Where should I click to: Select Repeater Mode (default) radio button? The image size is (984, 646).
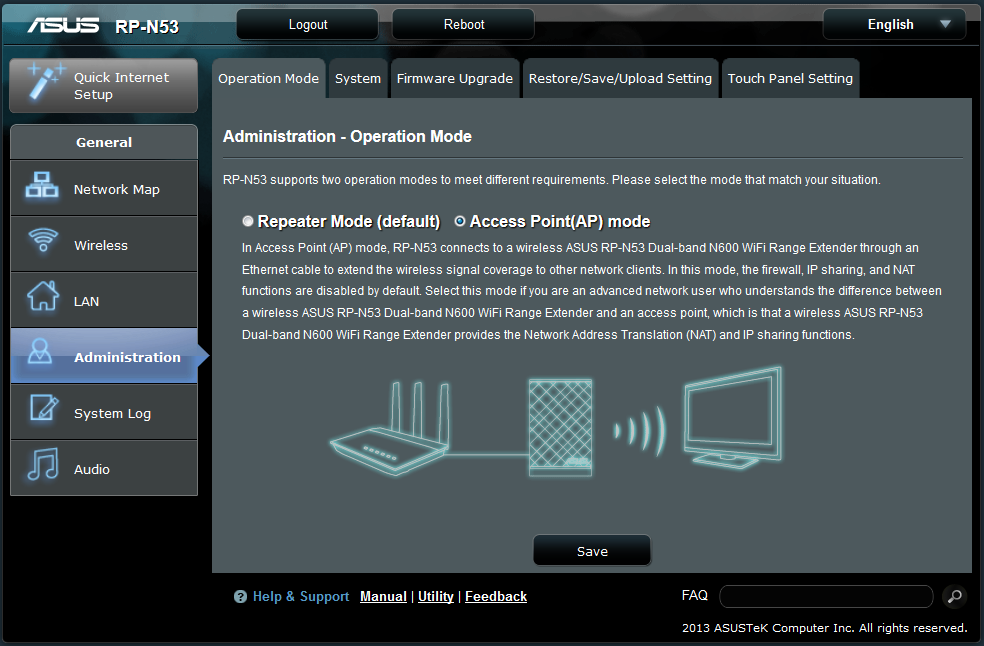(x=248, y=222)
